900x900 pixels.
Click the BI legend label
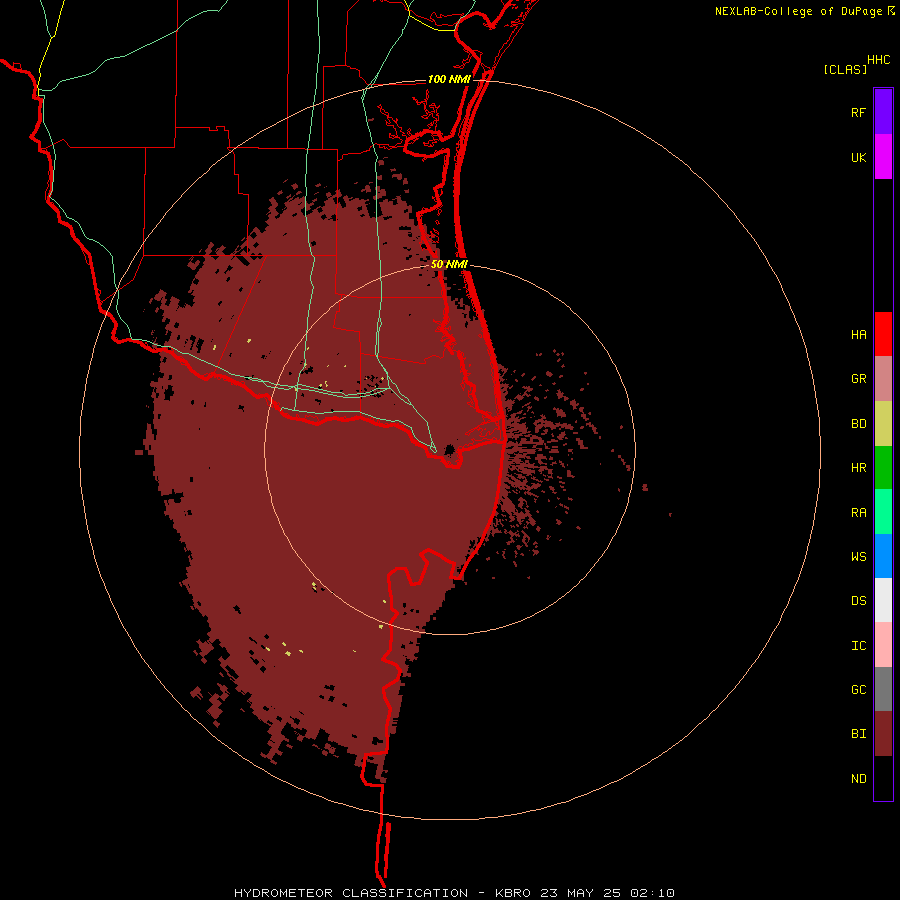pos(858,734)
